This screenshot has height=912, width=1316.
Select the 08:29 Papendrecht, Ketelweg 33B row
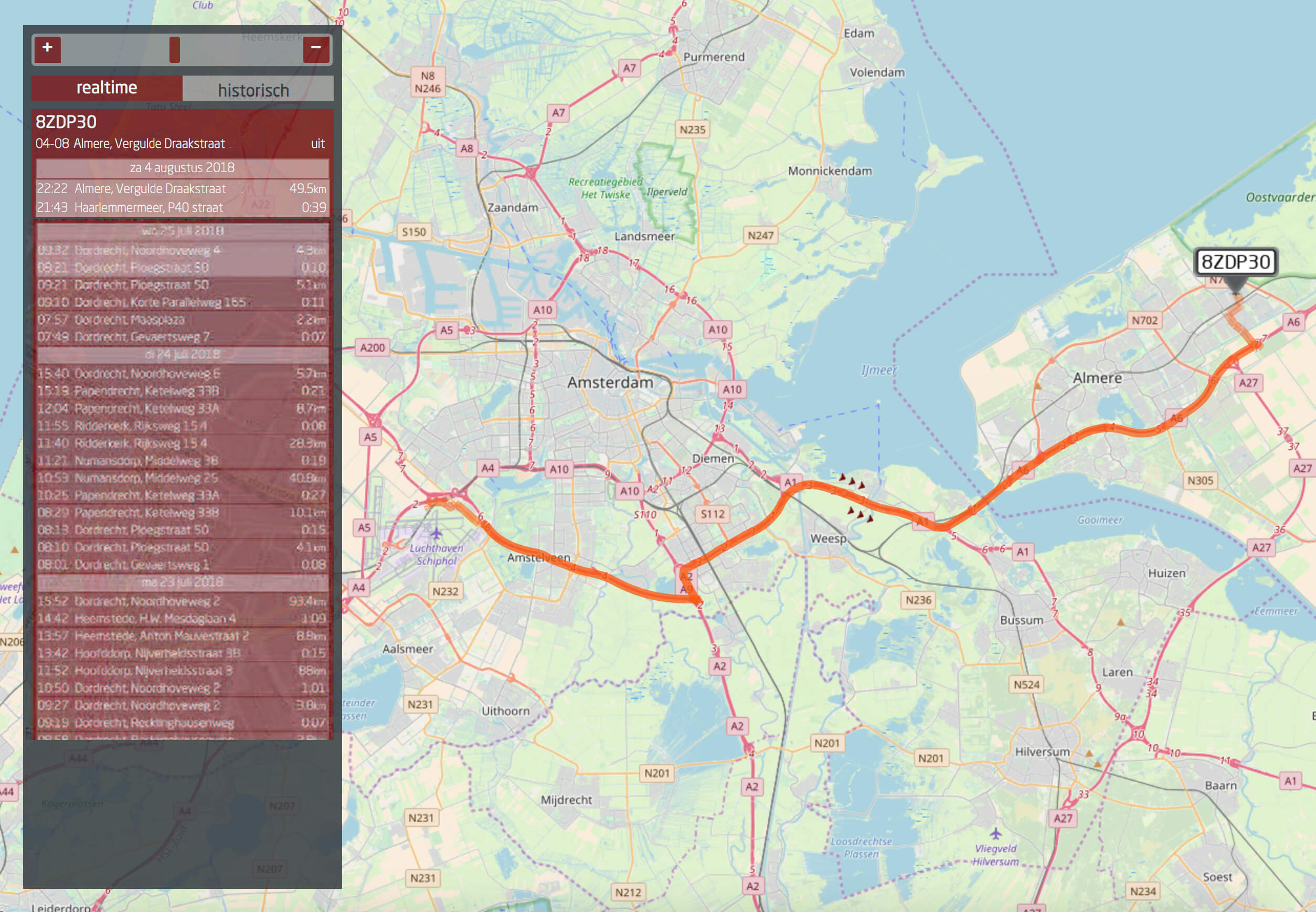pyautogui.click(x=182, y=513)
